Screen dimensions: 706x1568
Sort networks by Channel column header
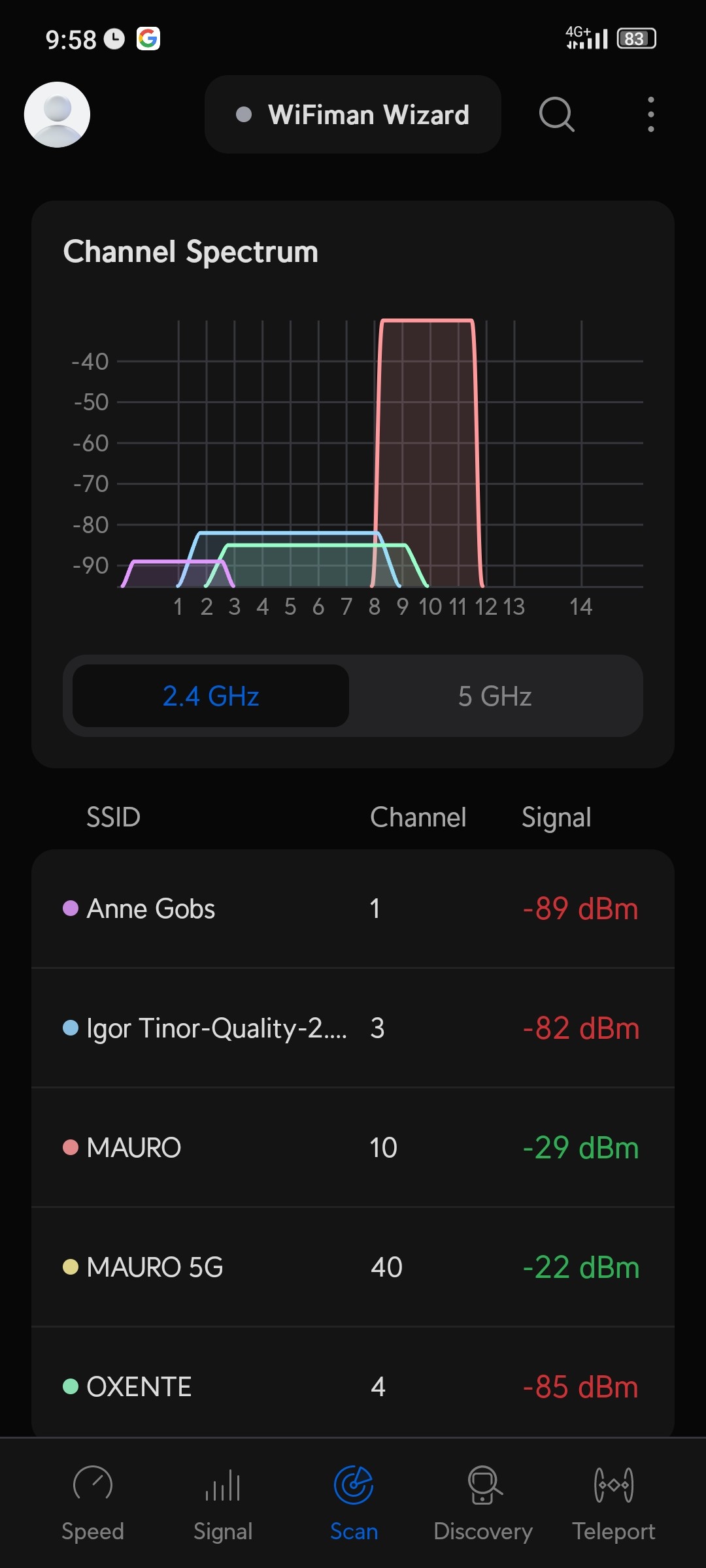[418, 817]
